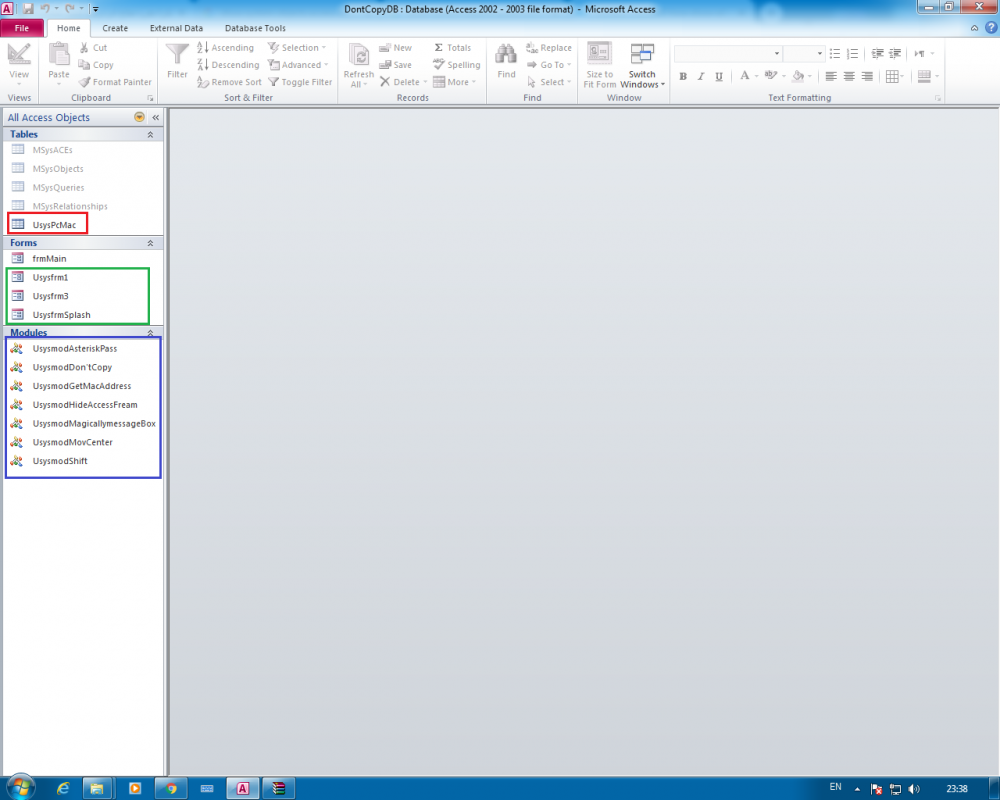Apply the numbered list icon

(x=853, y=54)
